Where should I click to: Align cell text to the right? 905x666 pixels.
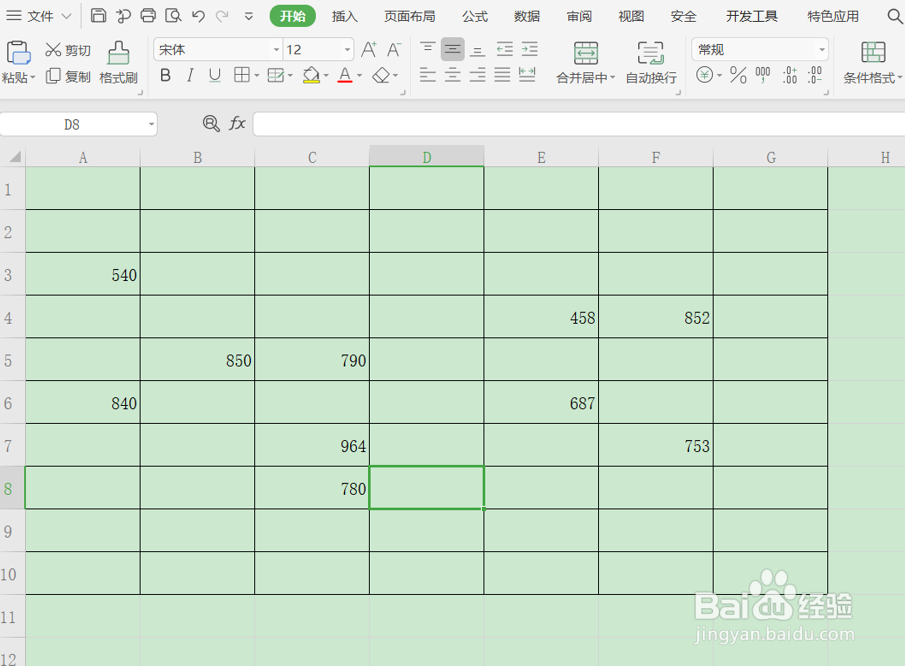(x=477, y=74)
